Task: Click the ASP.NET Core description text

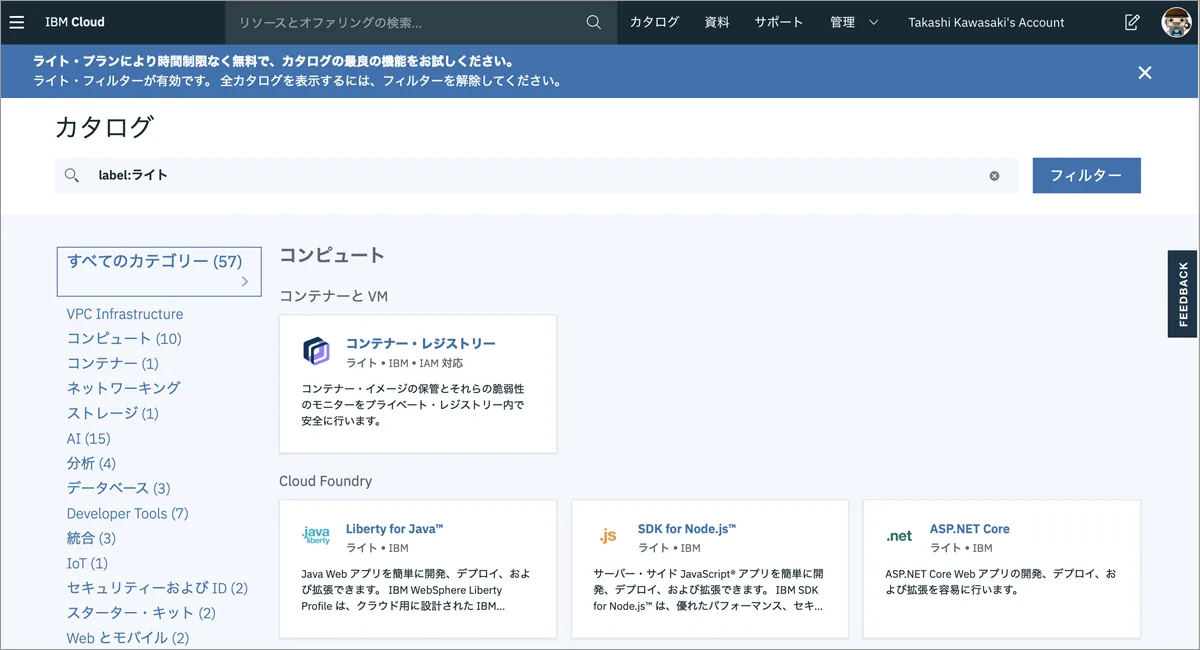Action: pyautogui.click(x=1001, y=582)
